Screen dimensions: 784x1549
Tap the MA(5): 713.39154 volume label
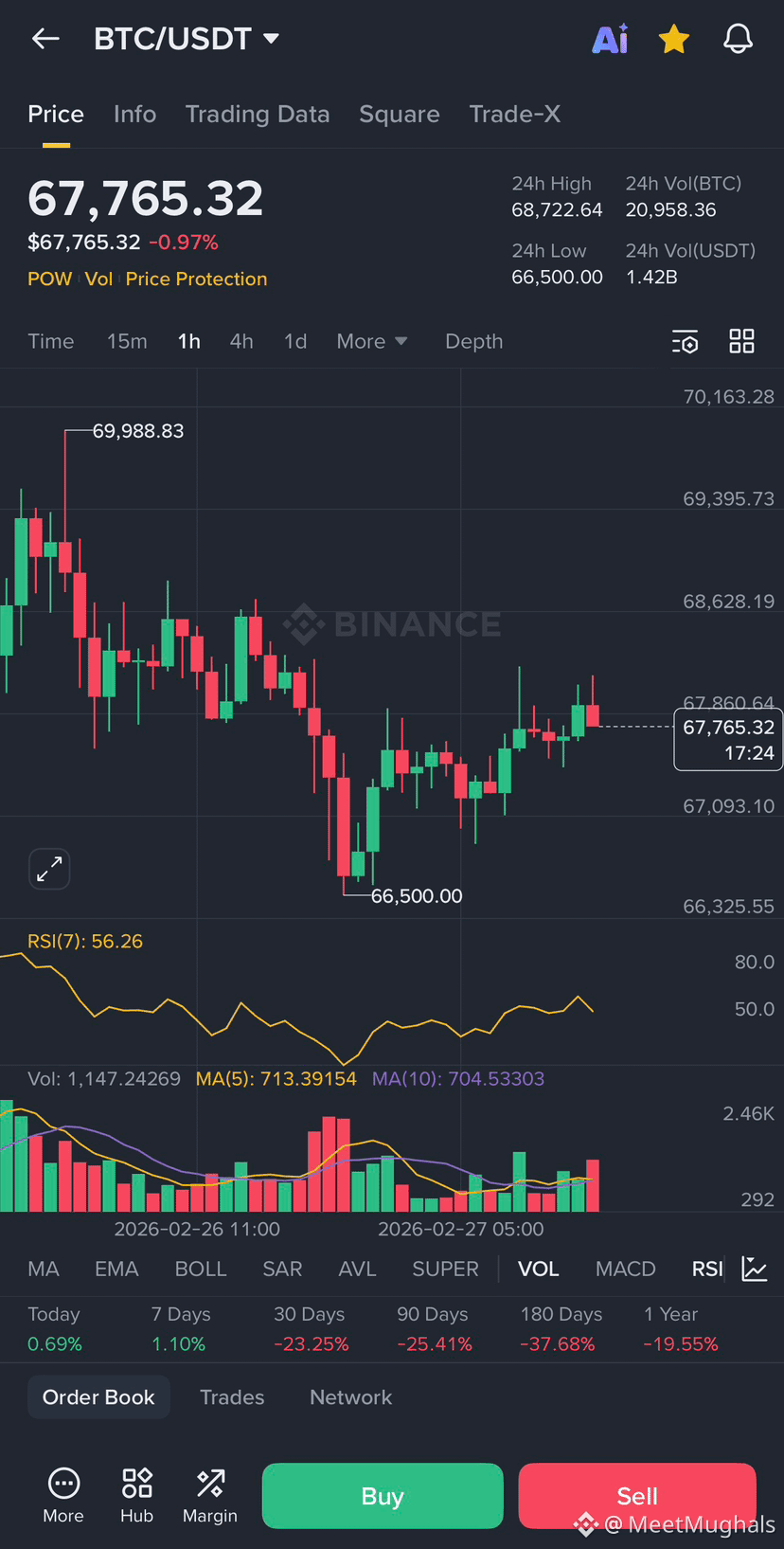[276, 1078]
